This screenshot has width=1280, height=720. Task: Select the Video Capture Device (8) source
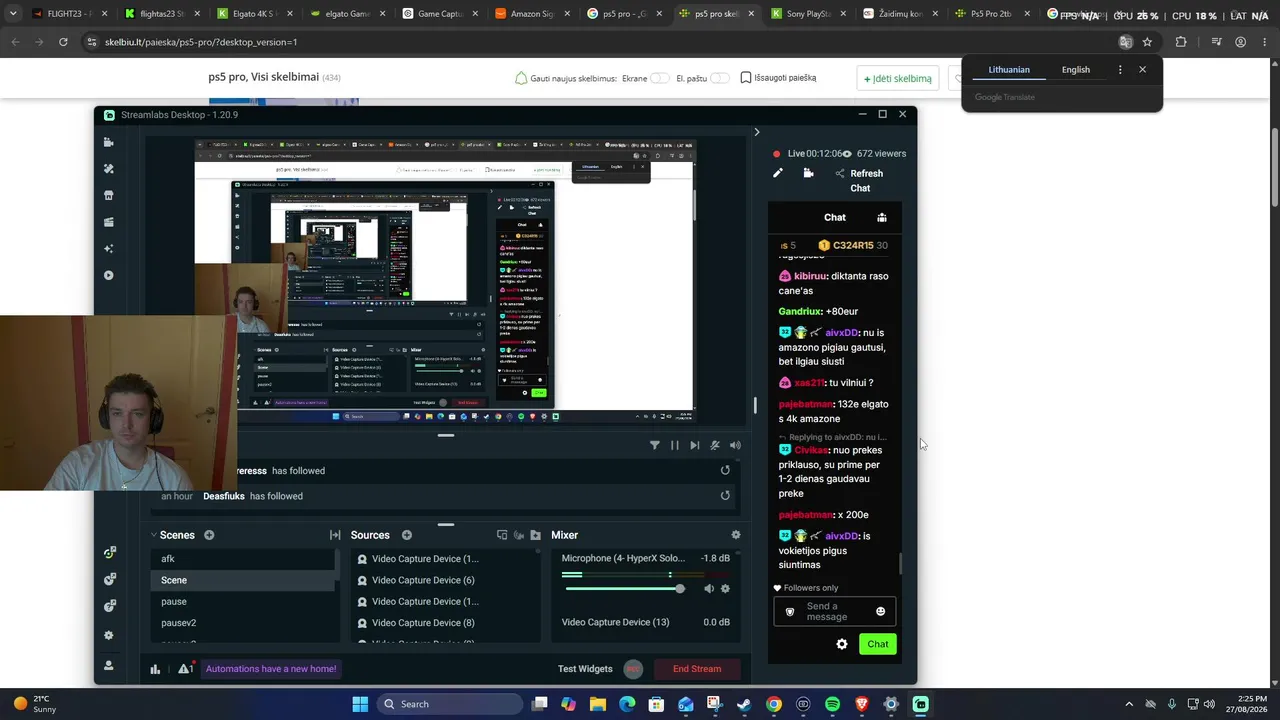pyautogui.click(x=444, y=623)
